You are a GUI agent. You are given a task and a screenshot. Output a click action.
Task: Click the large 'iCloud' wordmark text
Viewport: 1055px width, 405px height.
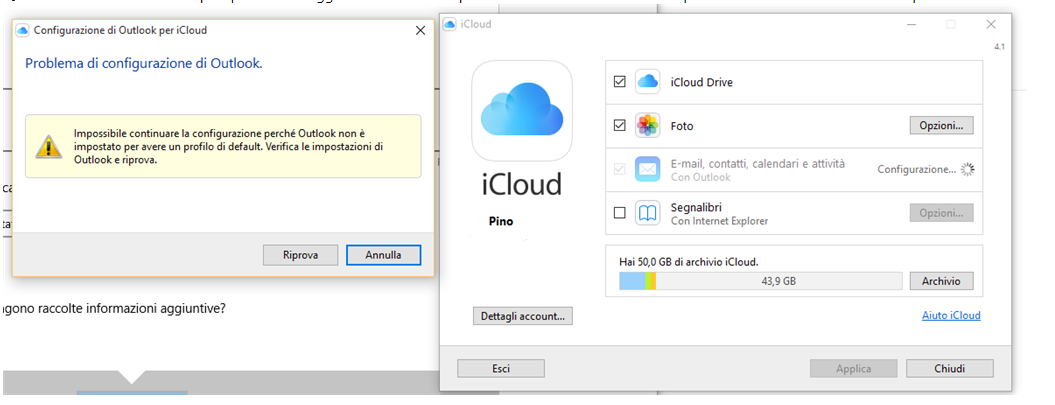[x=522, y=184]
